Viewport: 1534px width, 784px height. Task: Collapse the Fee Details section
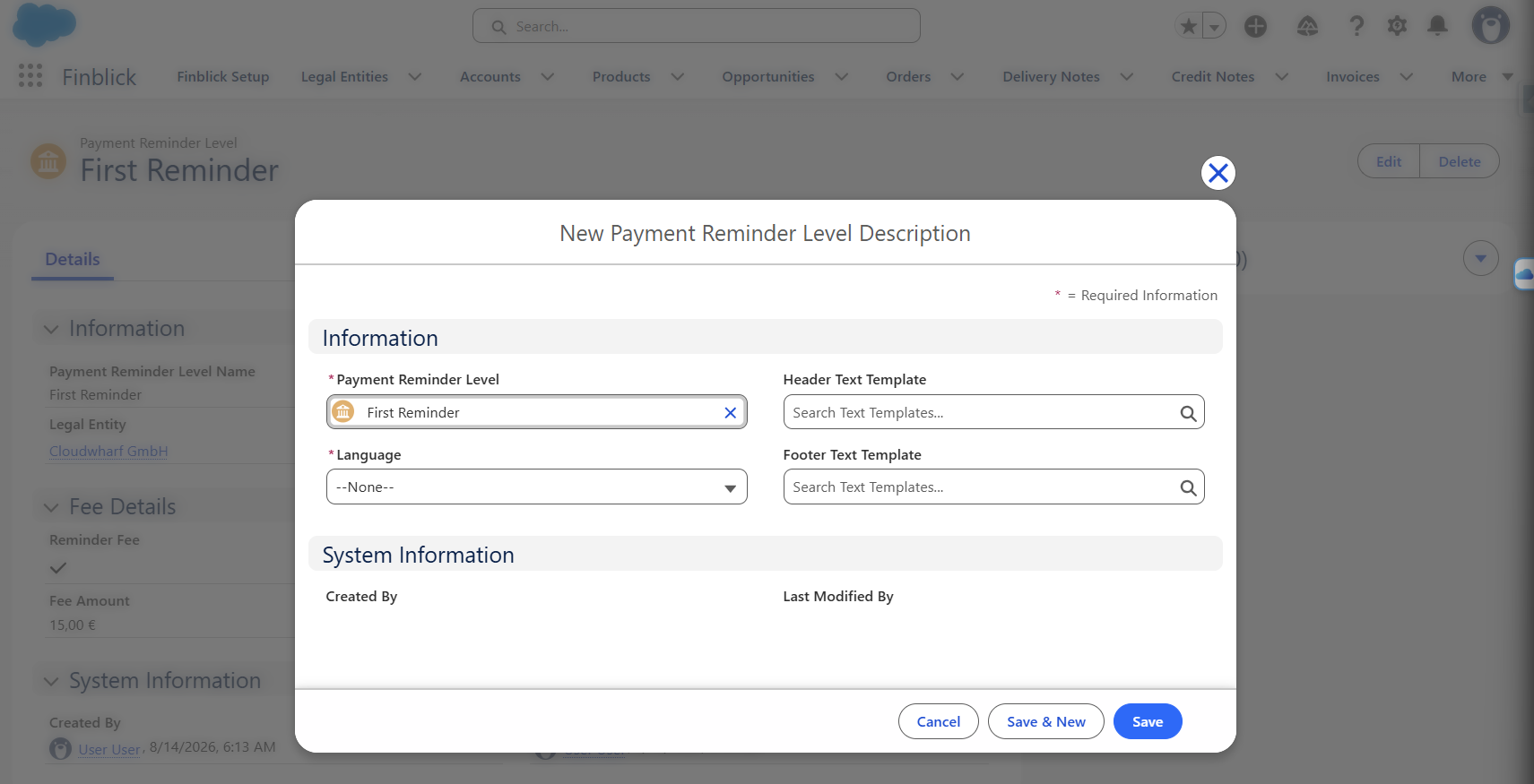(x=51, y=507)
